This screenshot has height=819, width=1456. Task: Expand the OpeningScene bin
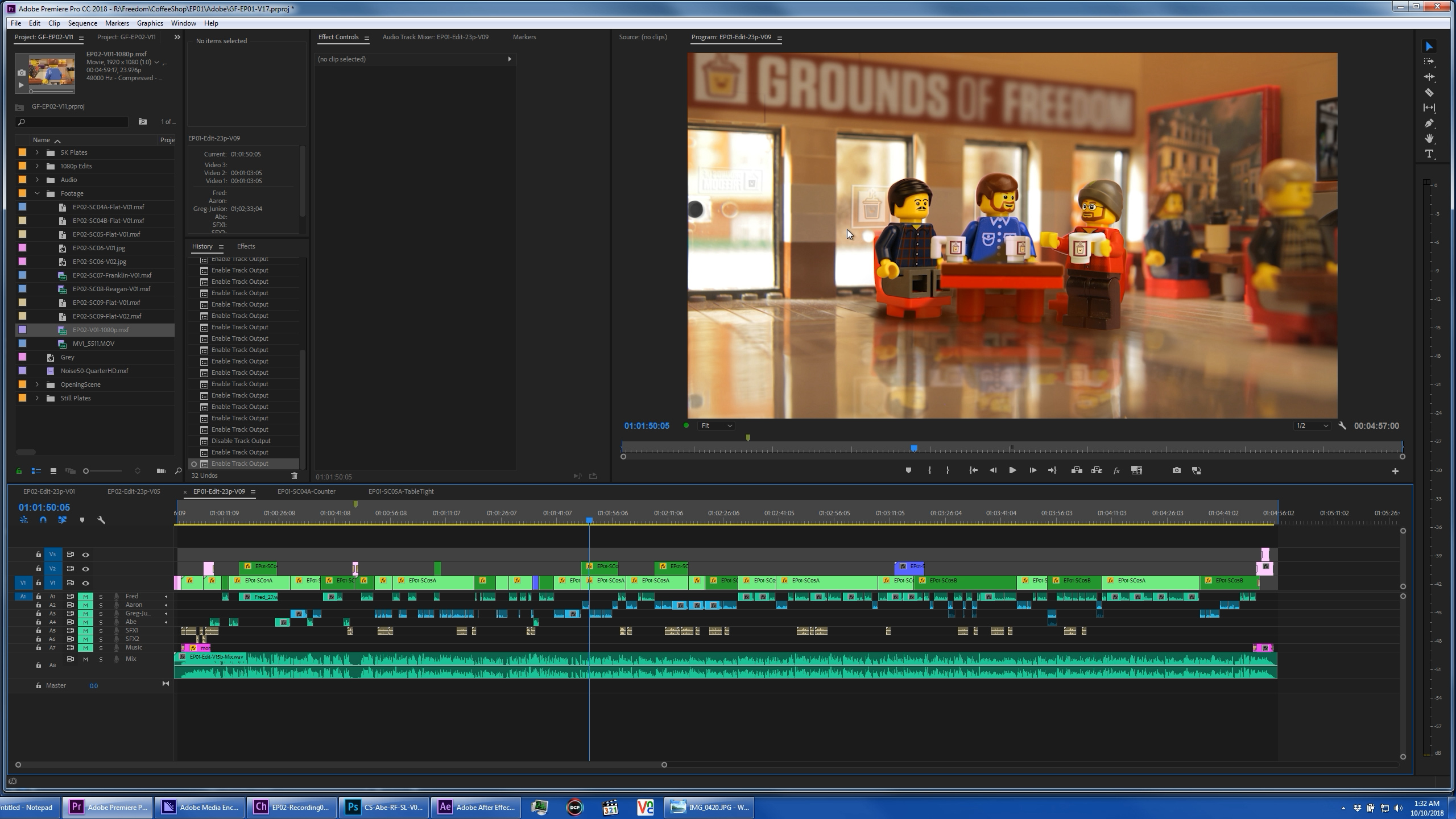coord(38,384)
